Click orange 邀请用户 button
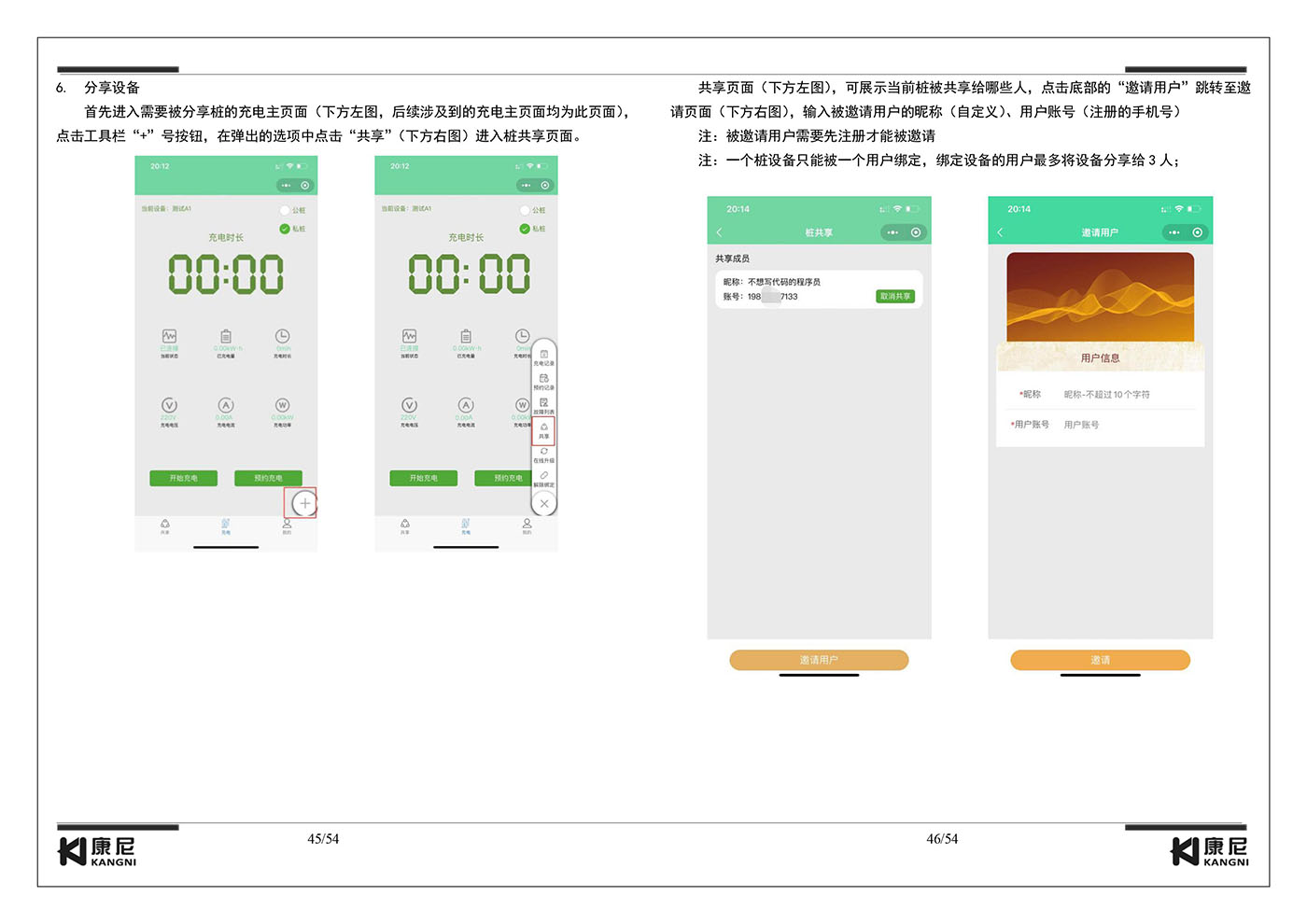The width and height of the screenshot is (1307, 924). pos(819,660)
